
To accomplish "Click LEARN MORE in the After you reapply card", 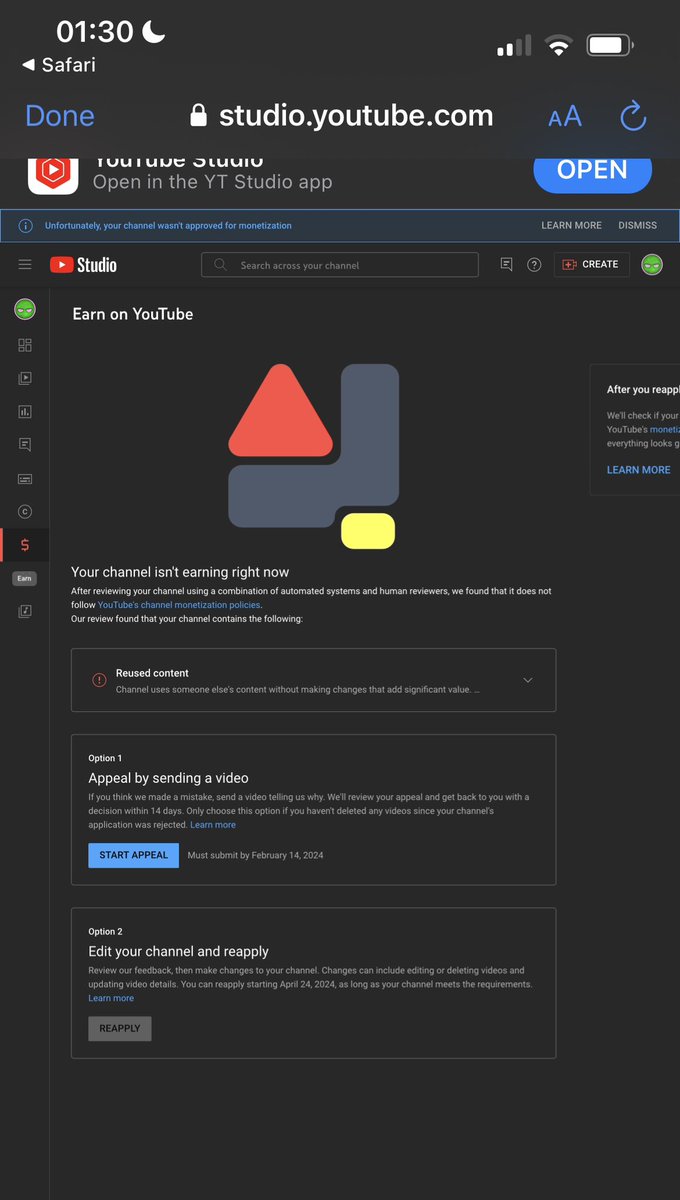I will click(x=638, y=470).
